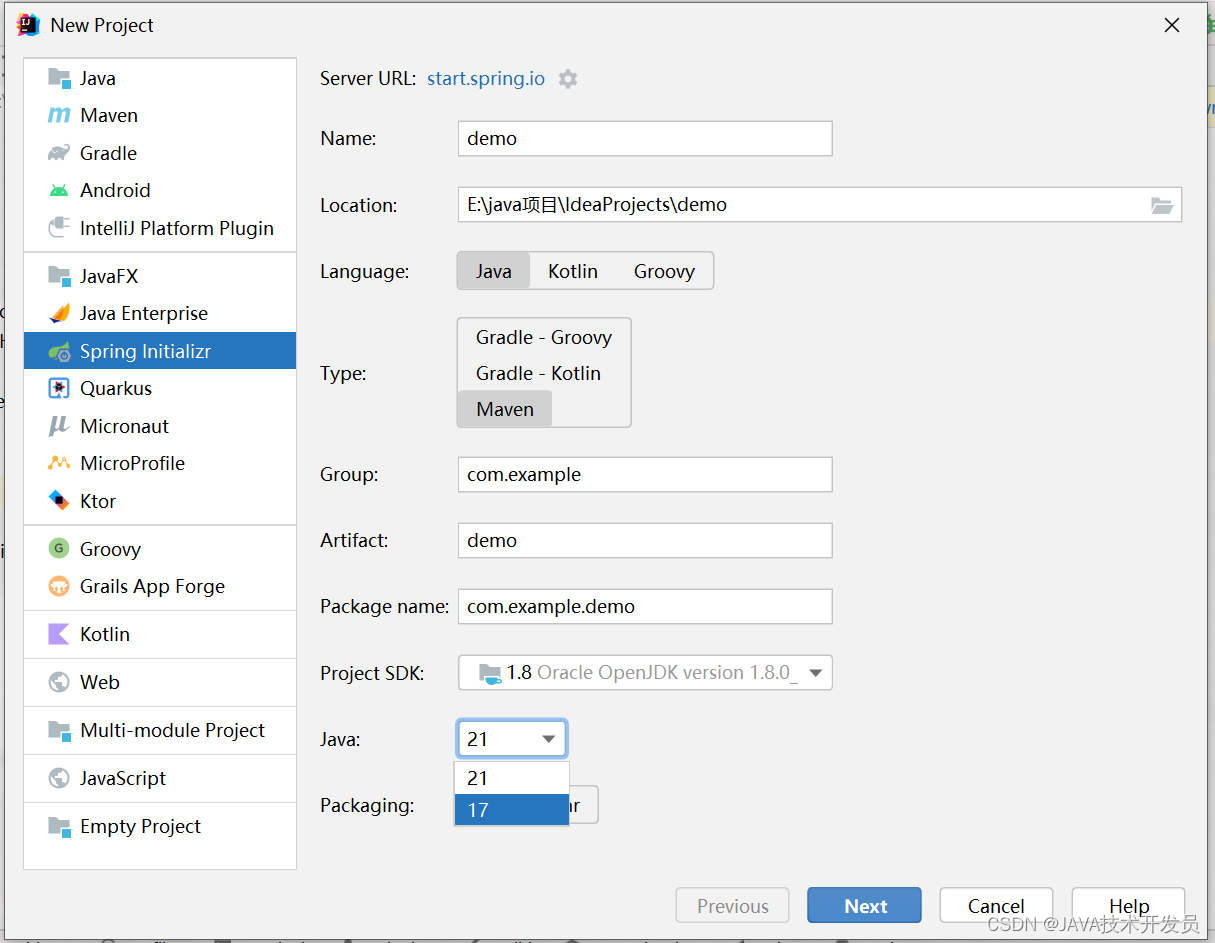
Task: Click the Kotlin K icon
Action: click(x=60, y=634)
